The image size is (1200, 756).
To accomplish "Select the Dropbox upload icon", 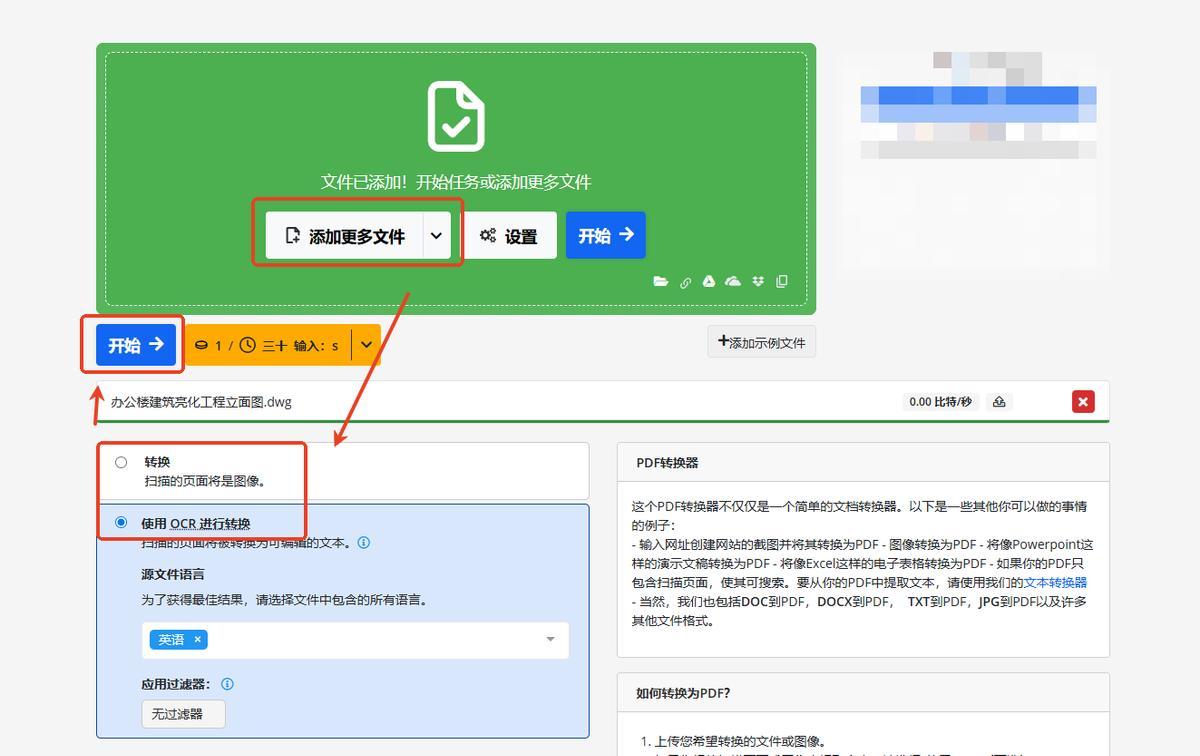I will click(x=759, y=282).
